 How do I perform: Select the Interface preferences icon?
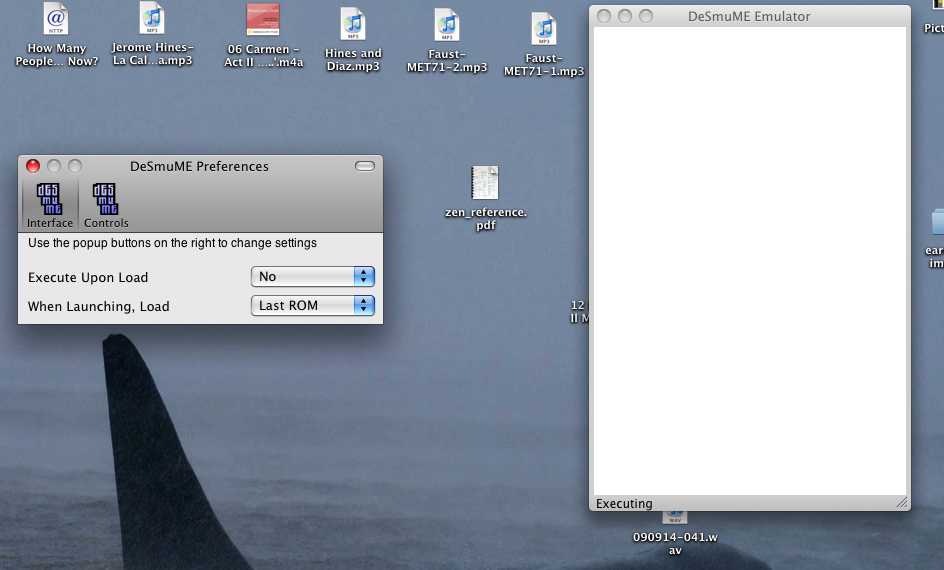tap(49, 205)
